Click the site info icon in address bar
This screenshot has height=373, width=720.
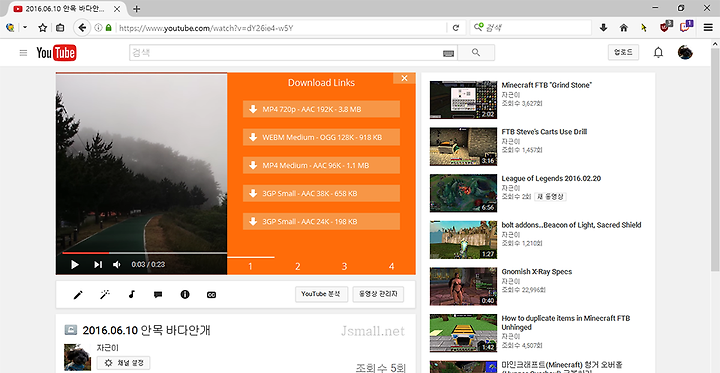tap(98, 28)
